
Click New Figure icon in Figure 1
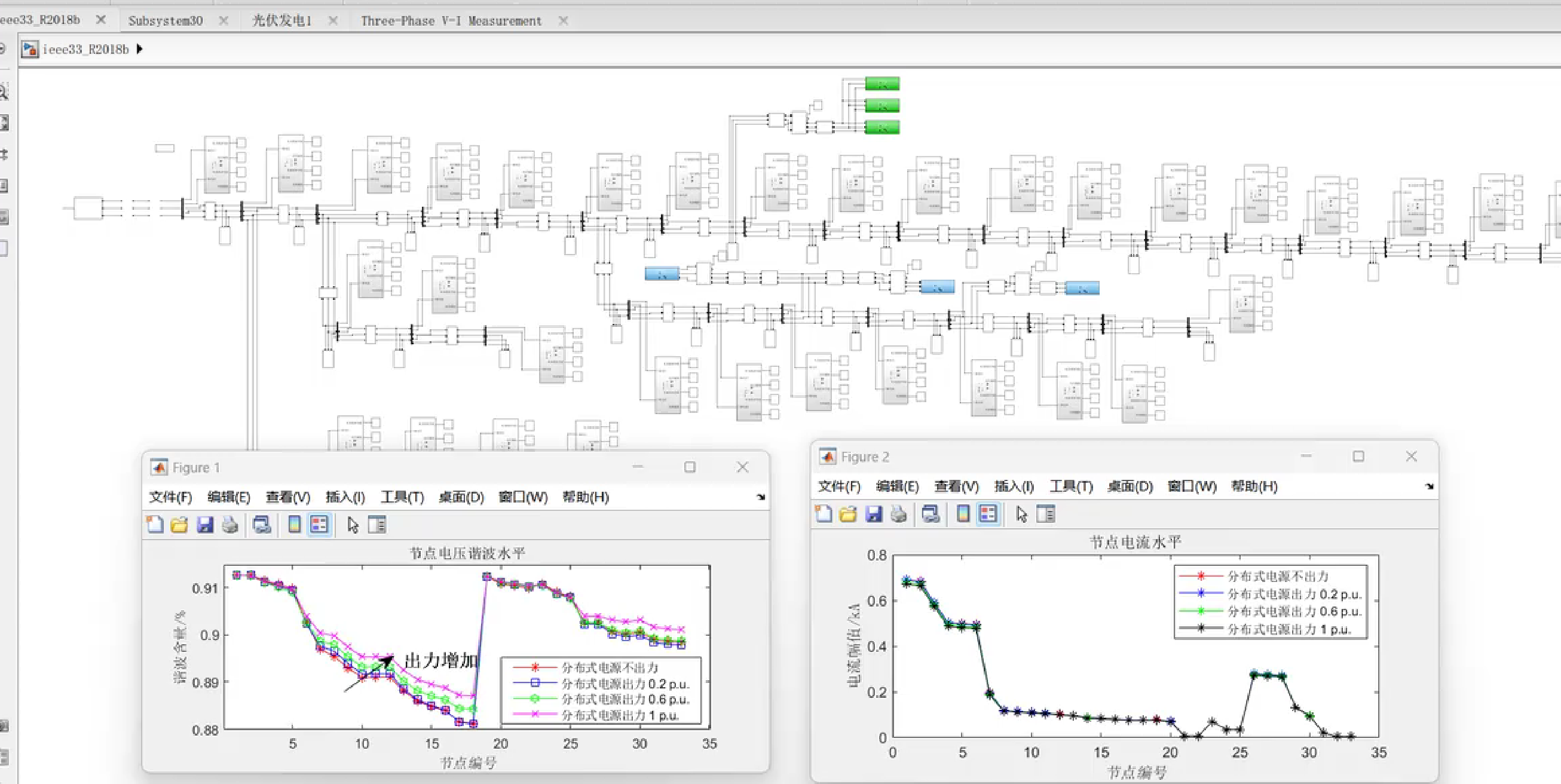155,525
